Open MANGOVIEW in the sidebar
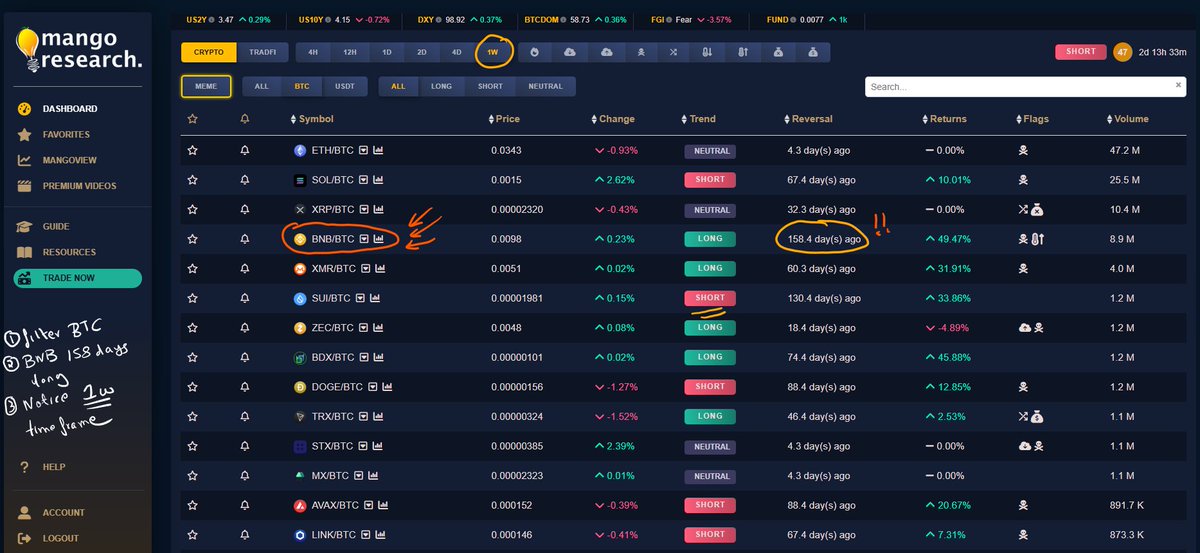 70,160
